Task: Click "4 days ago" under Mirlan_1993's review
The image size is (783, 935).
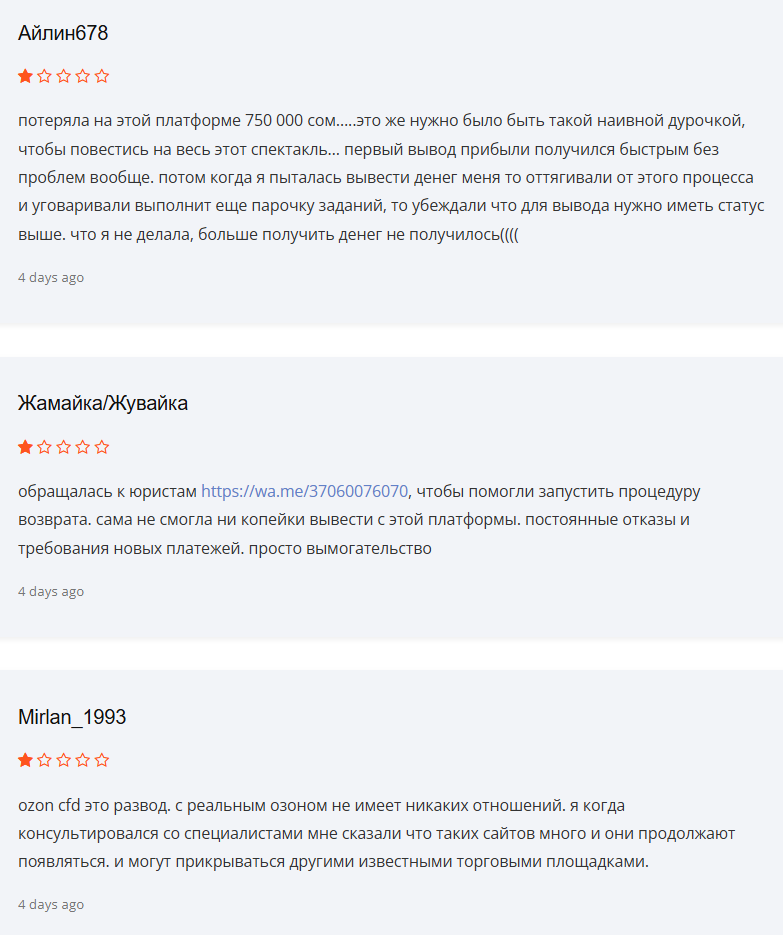Action: click(x=51, y=904)
